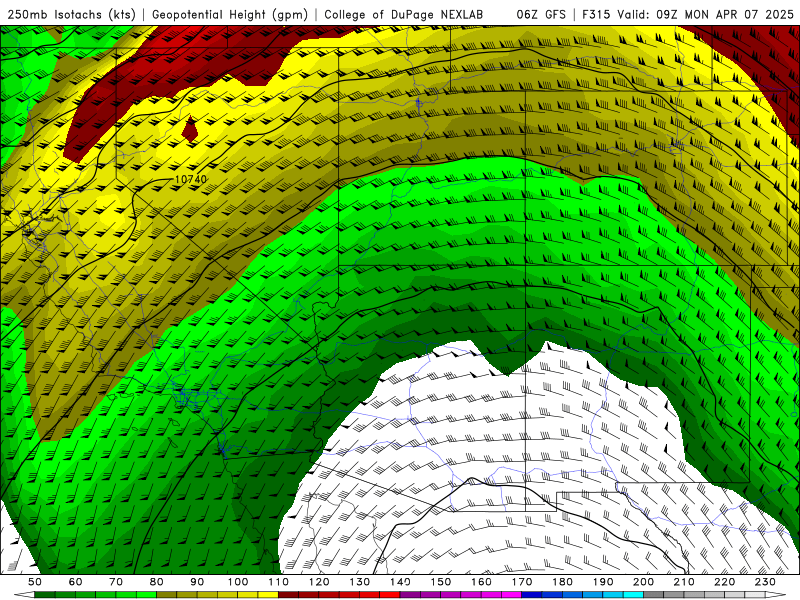Select the bright yellow swatch just before 110
This screenshot has height=600, width=800.
(268, 595)
